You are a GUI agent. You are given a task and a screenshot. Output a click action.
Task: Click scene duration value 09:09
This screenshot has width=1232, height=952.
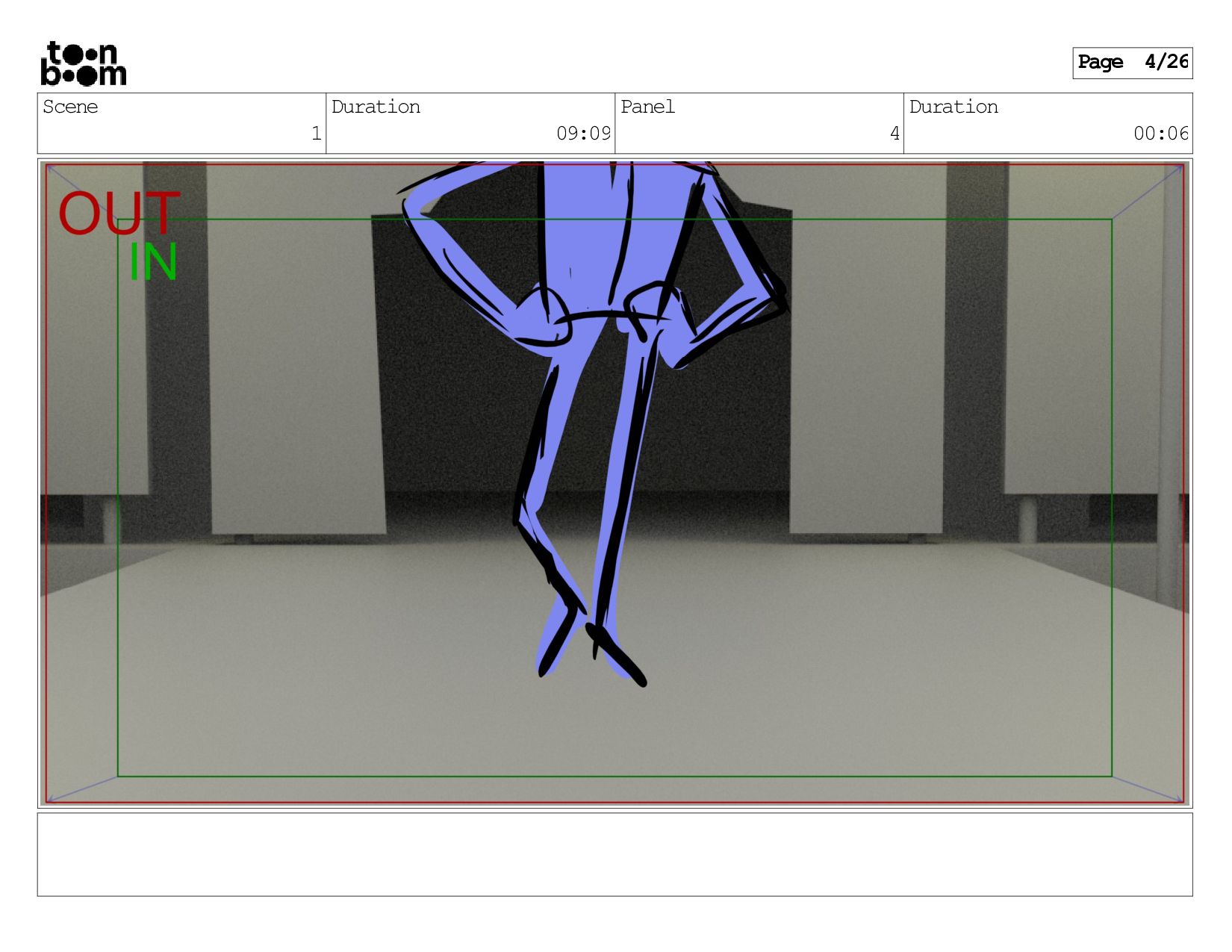point(583,134)
